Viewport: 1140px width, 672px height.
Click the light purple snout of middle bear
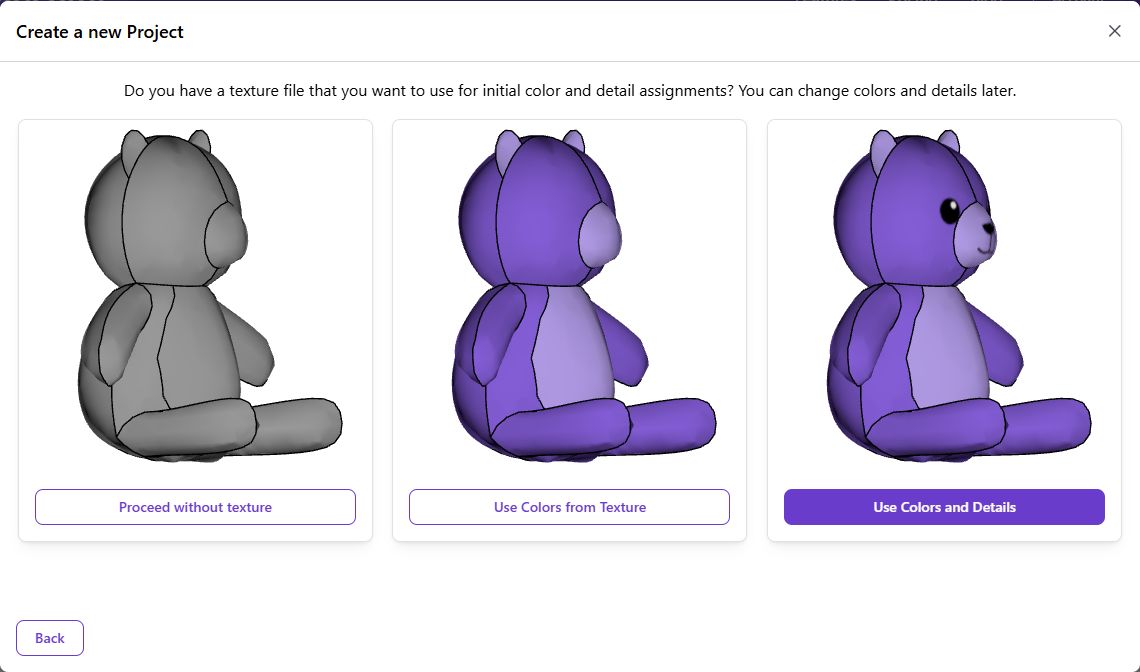click(x=601, y=235)
